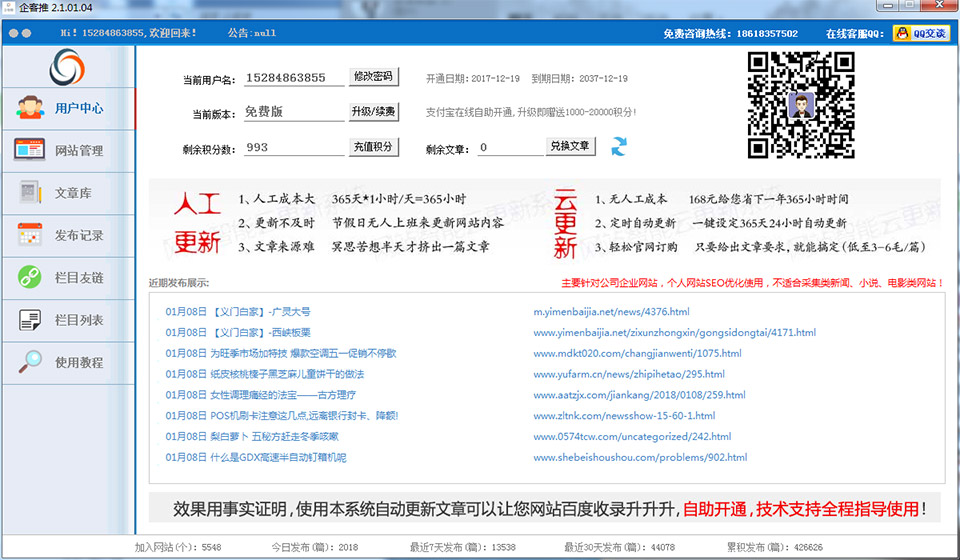960x560 pixels.
Task: Open the 爆款空调五一促销不停歇 post
Action: coord(280,353)
